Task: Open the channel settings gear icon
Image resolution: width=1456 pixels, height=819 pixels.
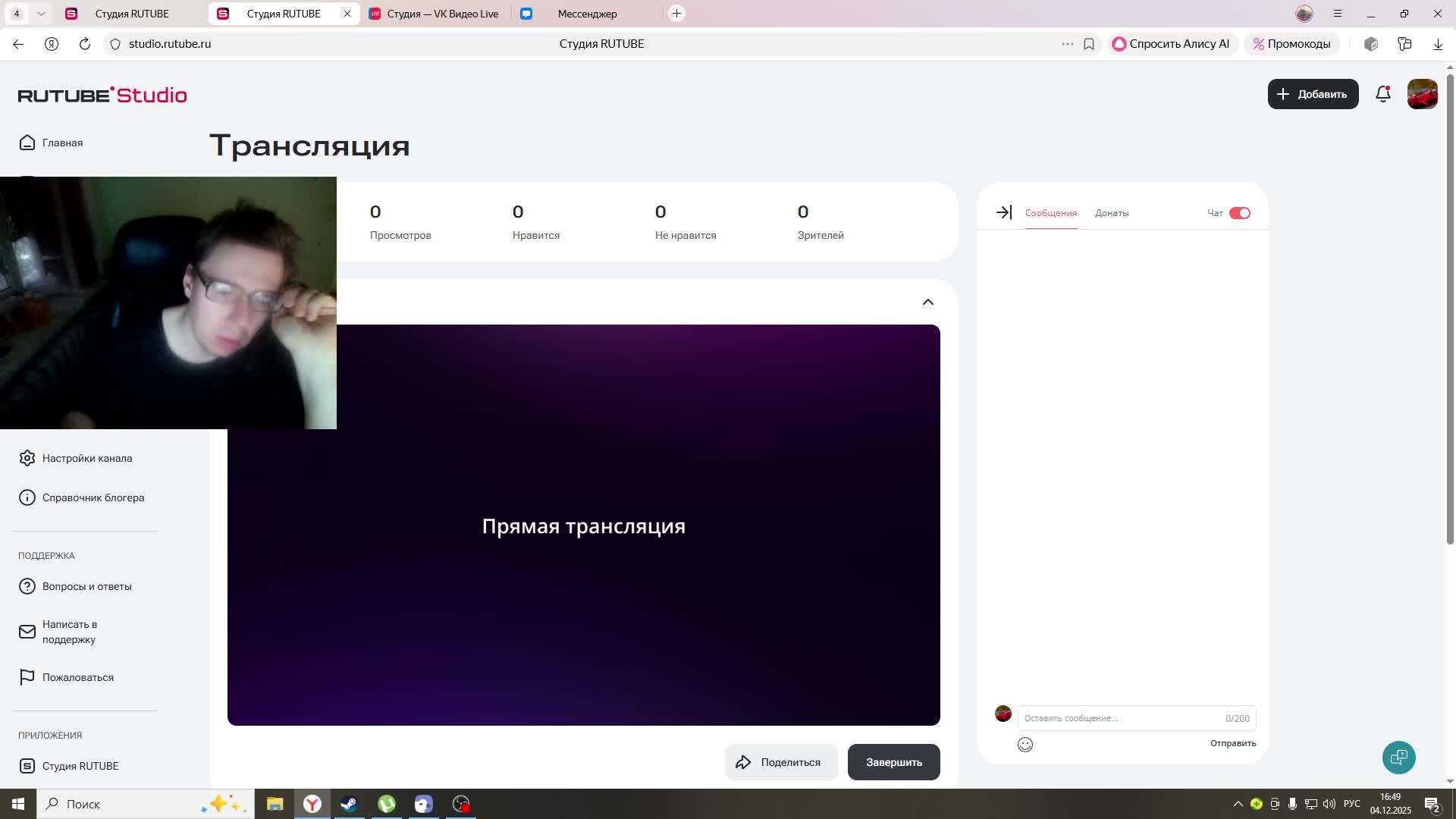Action: point(27,458)
